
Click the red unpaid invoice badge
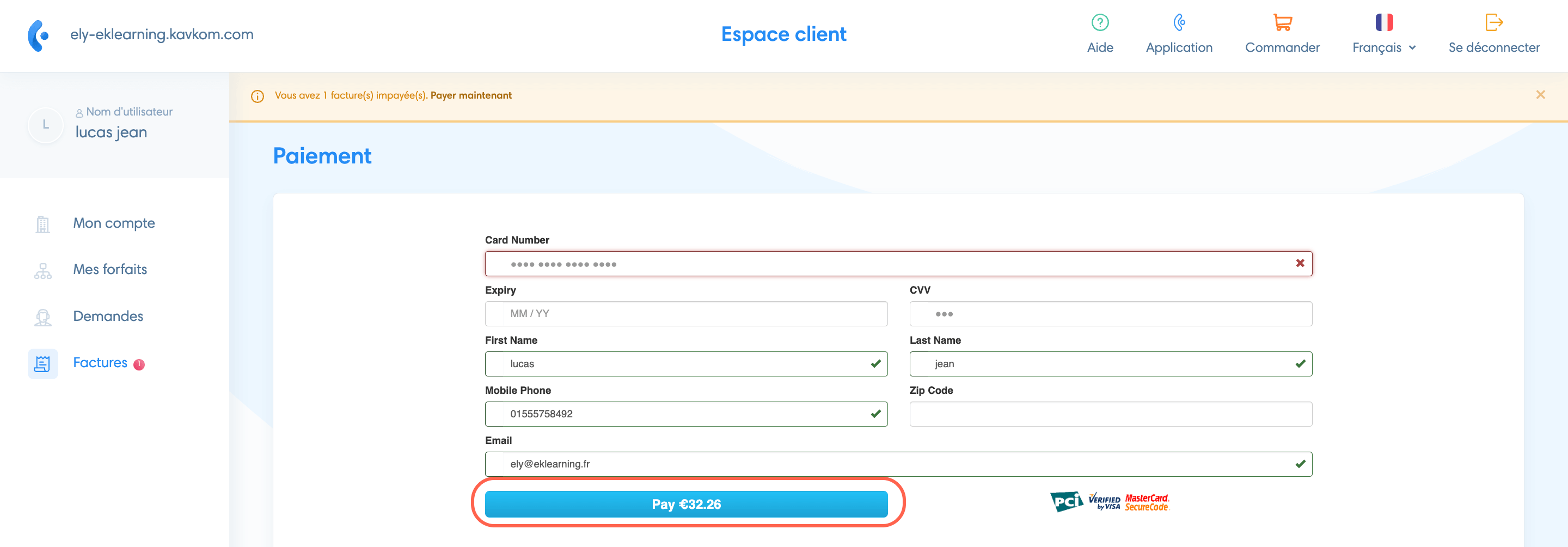click(x=139, y=364)
